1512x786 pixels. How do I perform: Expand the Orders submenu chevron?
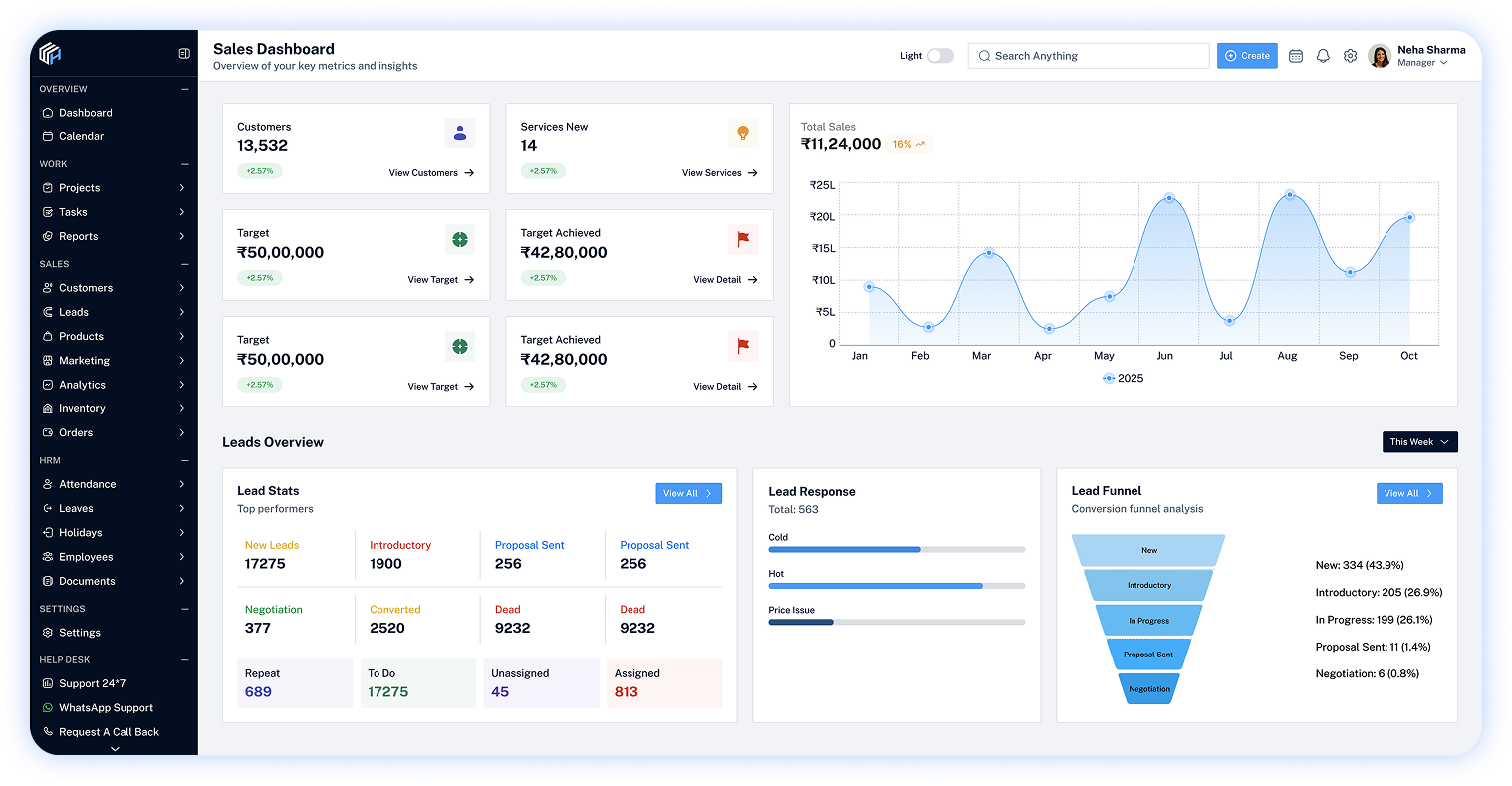click(x=182, y=433)
